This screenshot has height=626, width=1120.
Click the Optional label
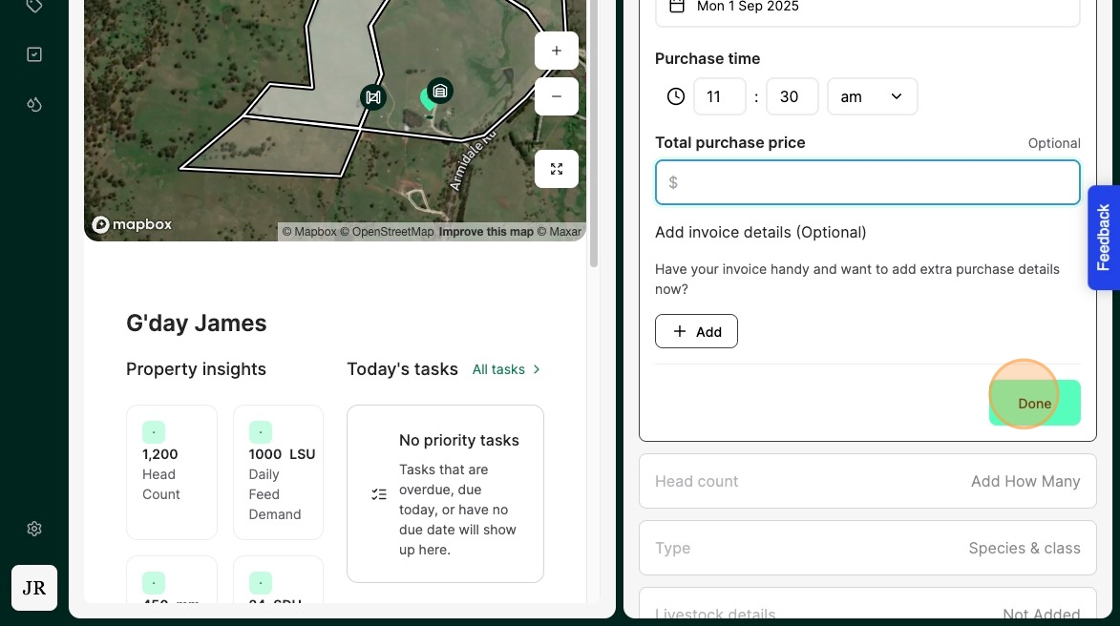click(1054, 143)
